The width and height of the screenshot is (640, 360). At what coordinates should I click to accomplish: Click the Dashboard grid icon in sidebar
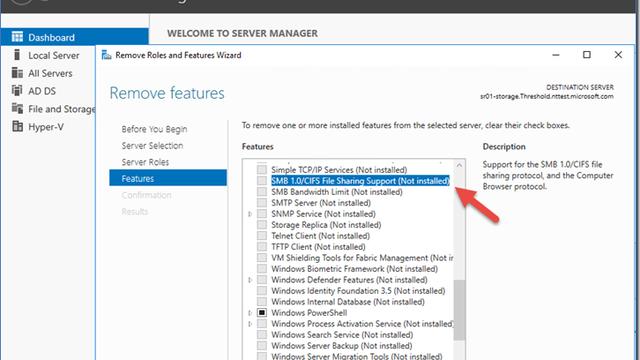click(x=17, y=37)
